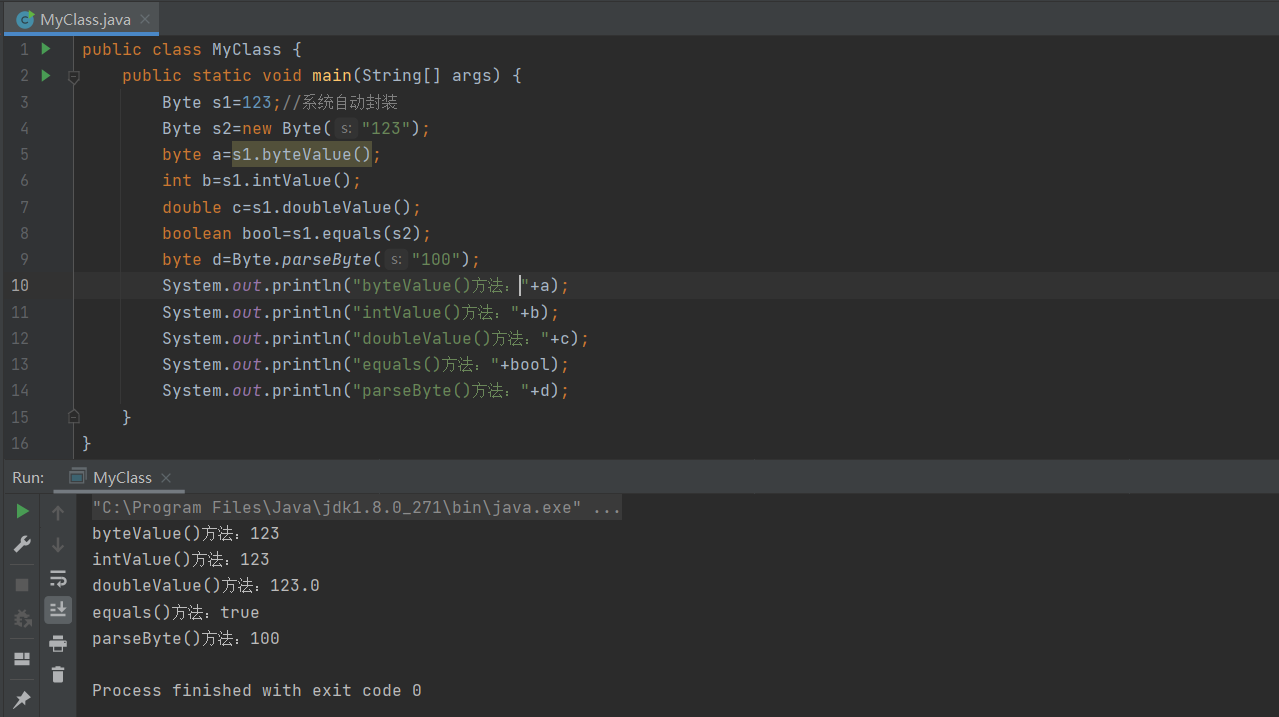Close the MyClass run tab
The height and width of the screenshot is (717, 1279).
(166, 478)
